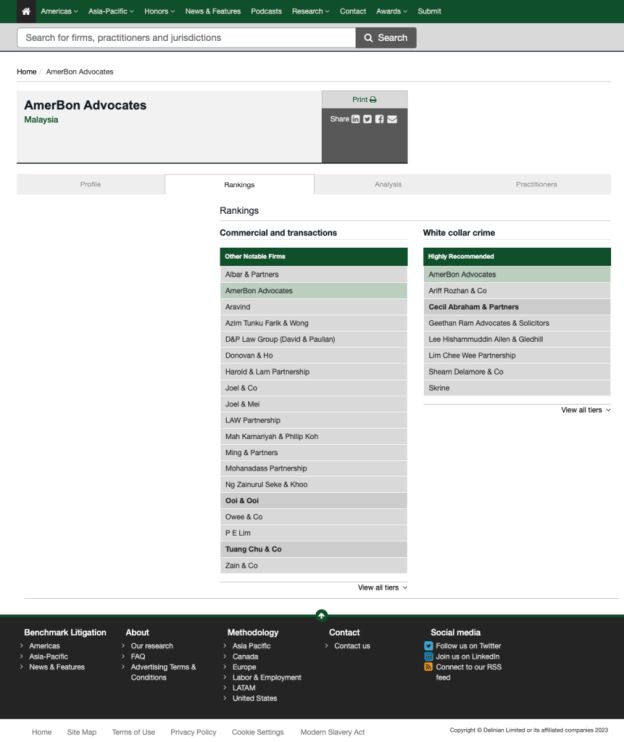Viewport: 624px width, 742px height.
Task: Click the scroll-to-top arrow icon
Action: pyautogui.click(x=320, y=615)
